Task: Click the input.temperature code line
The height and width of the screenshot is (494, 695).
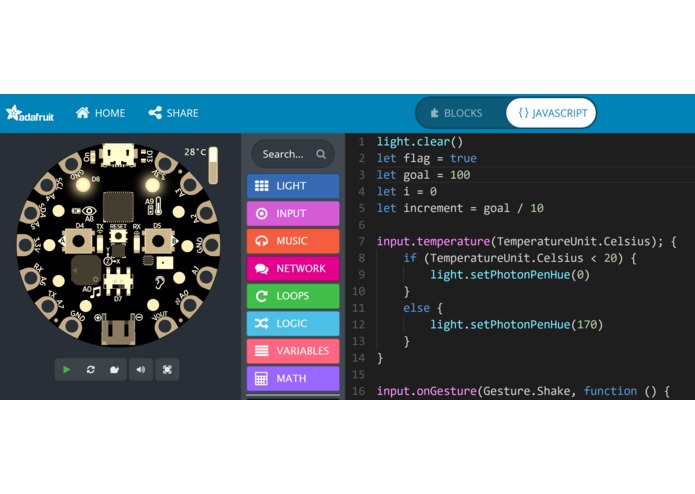Action: coord(527,241)
